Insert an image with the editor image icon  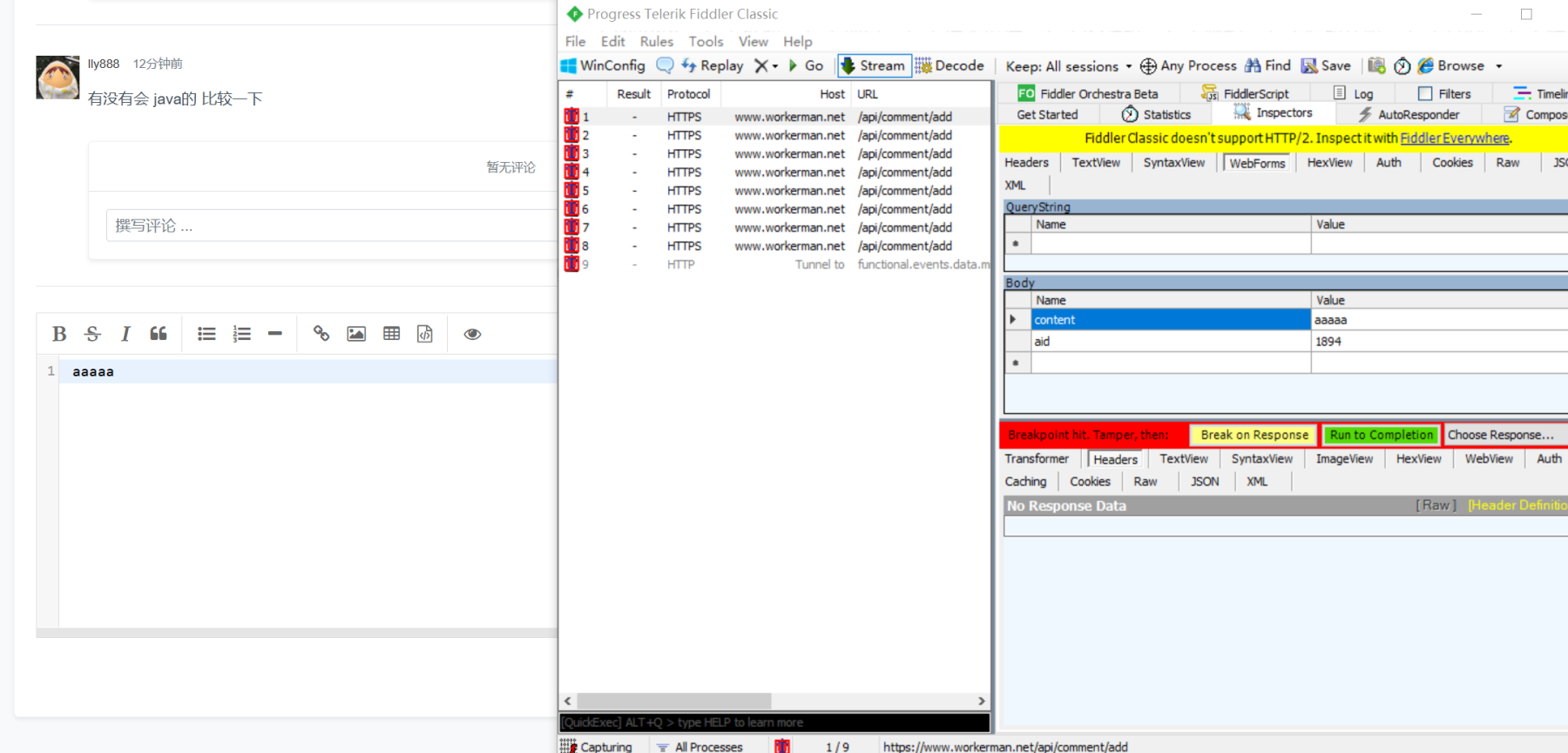[x=356, y=334]
